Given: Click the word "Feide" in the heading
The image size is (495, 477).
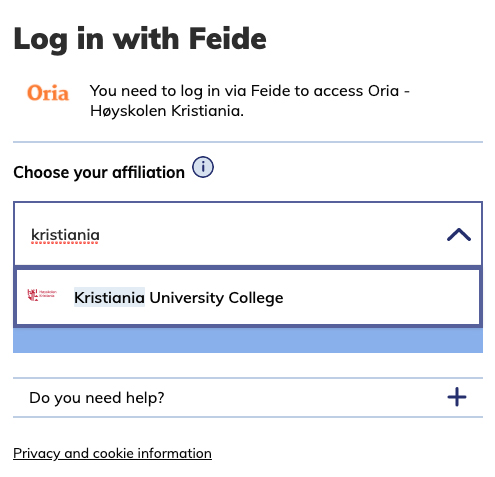Looking at the screenshot, I should (x=228, y=39).
